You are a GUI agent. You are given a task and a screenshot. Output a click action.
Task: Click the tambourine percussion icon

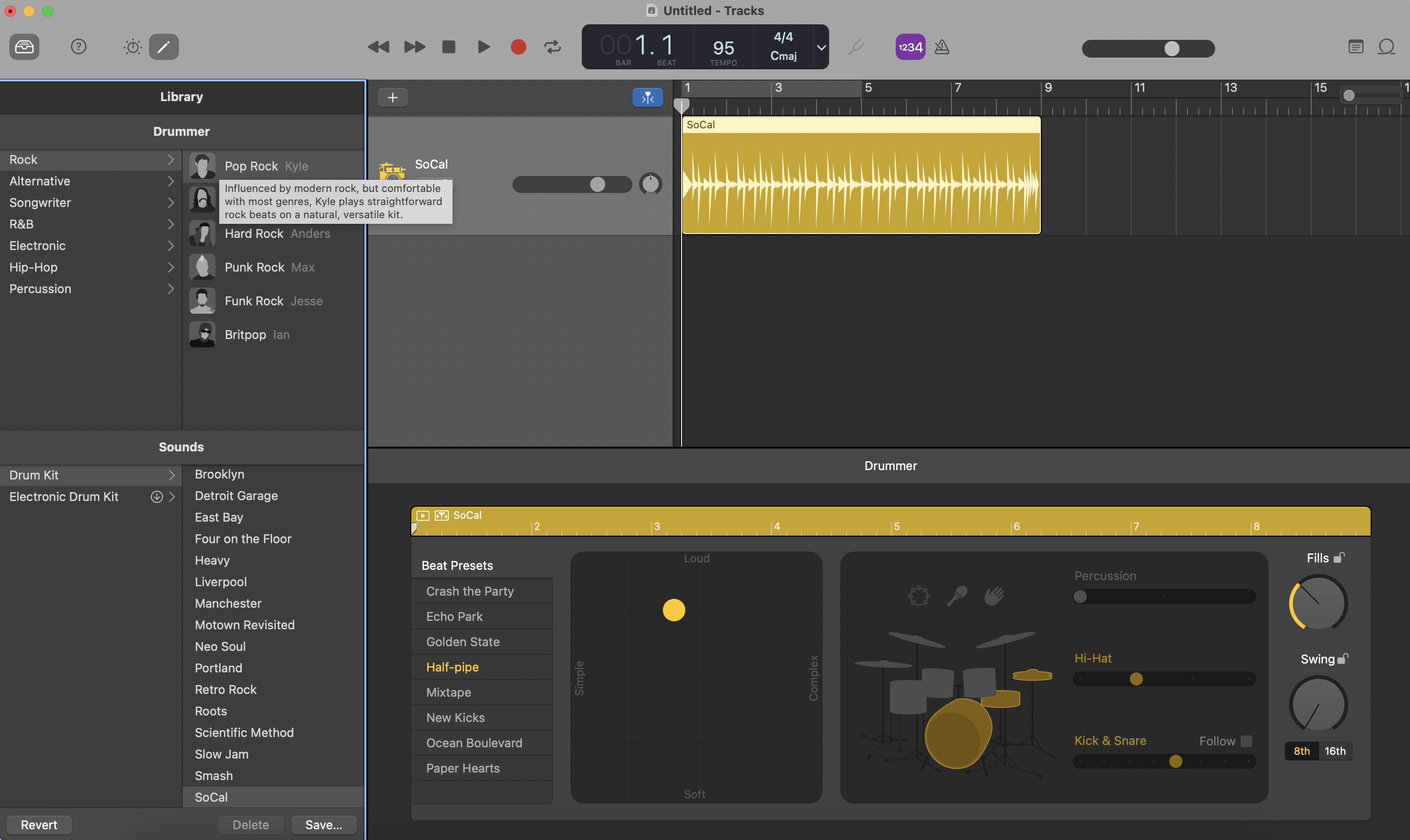tap(919, 596)
